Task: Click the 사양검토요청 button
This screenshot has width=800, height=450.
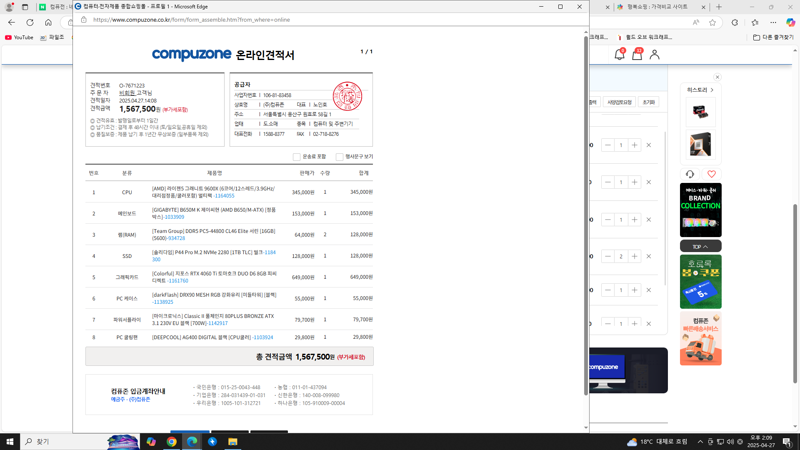Action: click(619, 102)
